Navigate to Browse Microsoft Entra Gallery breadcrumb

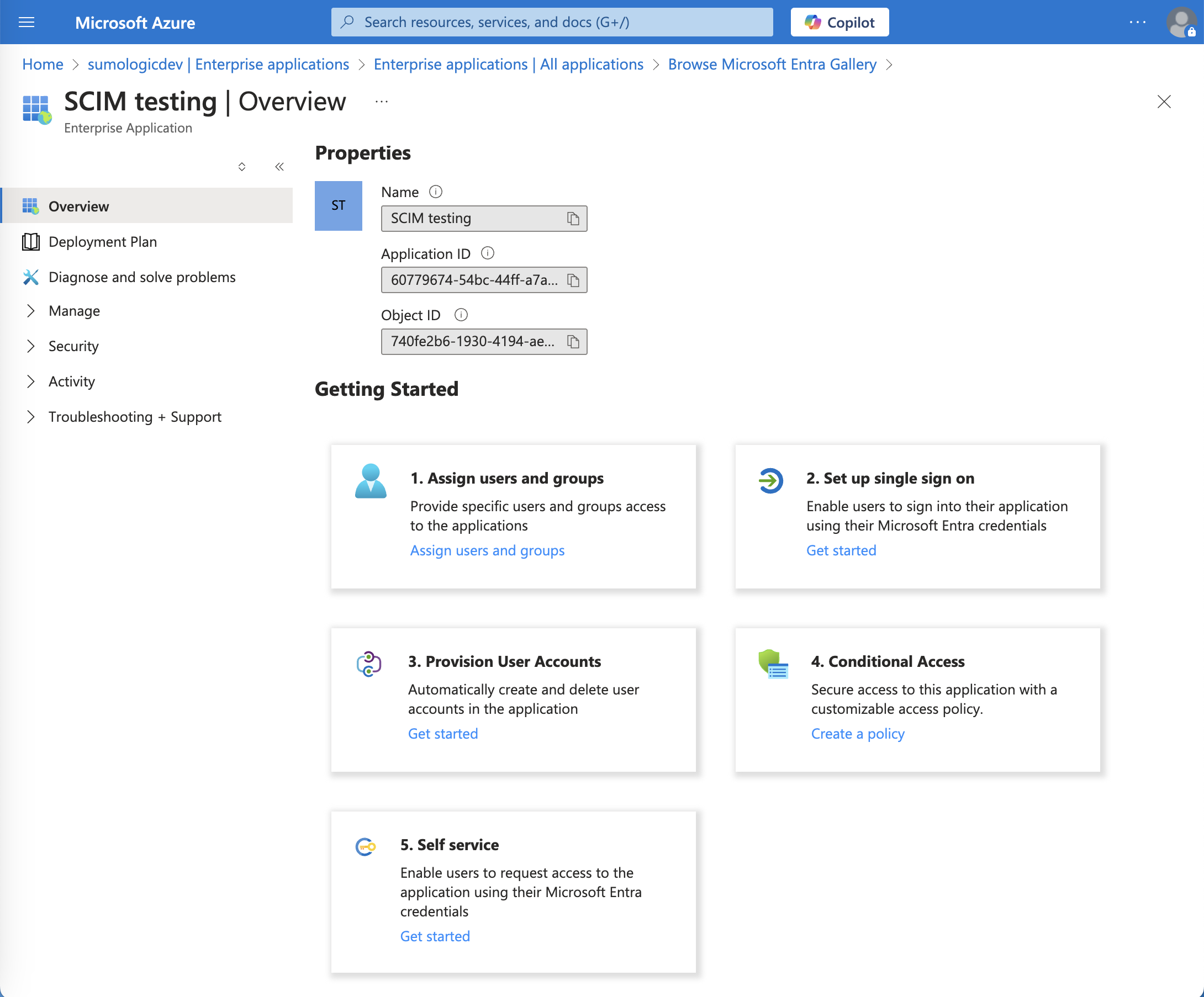click(772, 64)
